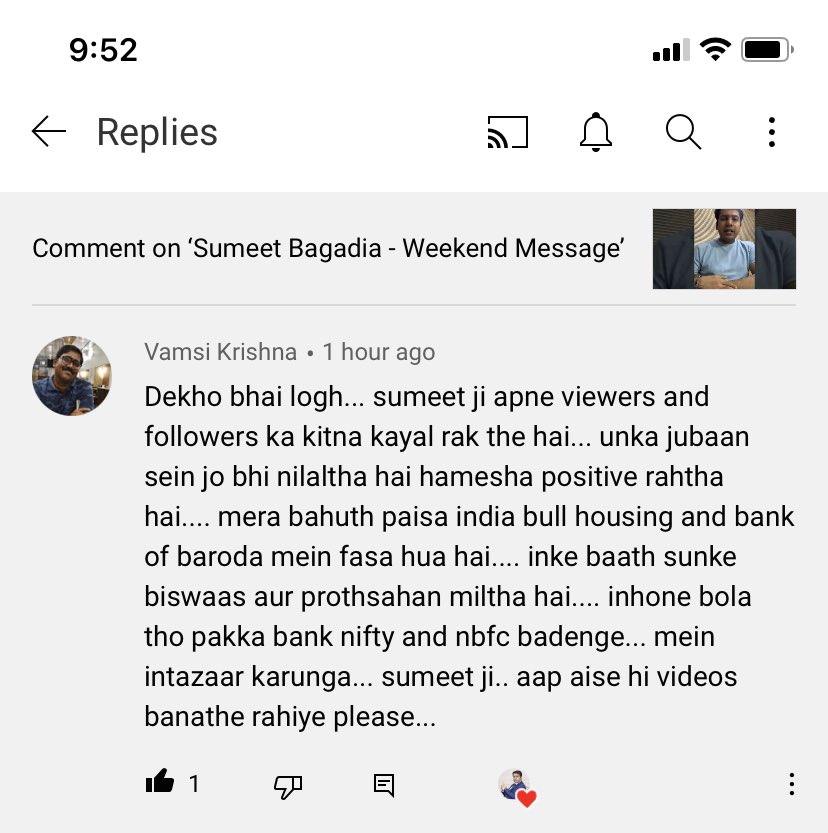Tap the 9:52 clock in status bar
Screen dimensions: 828x833
104,50
